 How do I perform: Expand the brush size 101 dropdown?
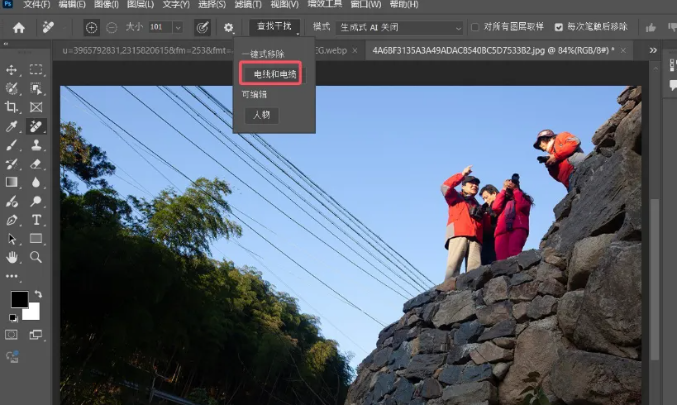(x=177, y=27)
